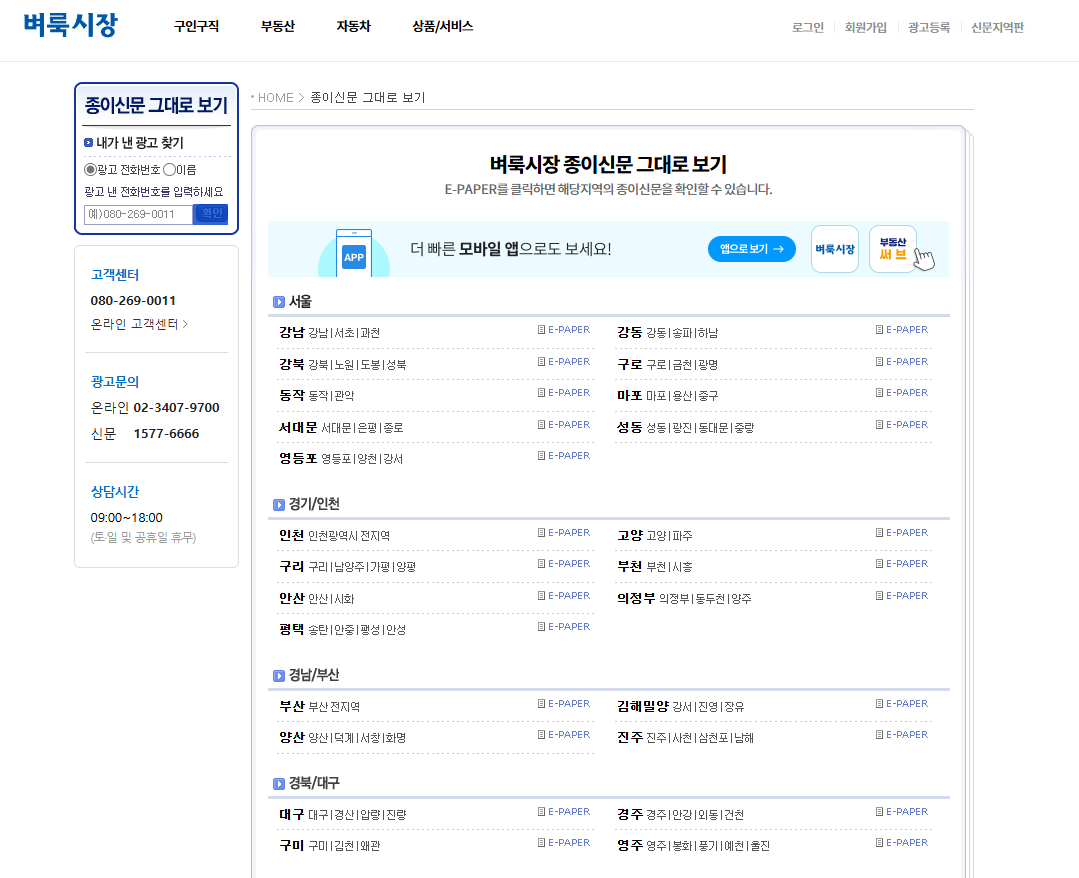Open the 자동차 menu
The width and height of the screenshot is (1079, 878).
pos(352,27)
